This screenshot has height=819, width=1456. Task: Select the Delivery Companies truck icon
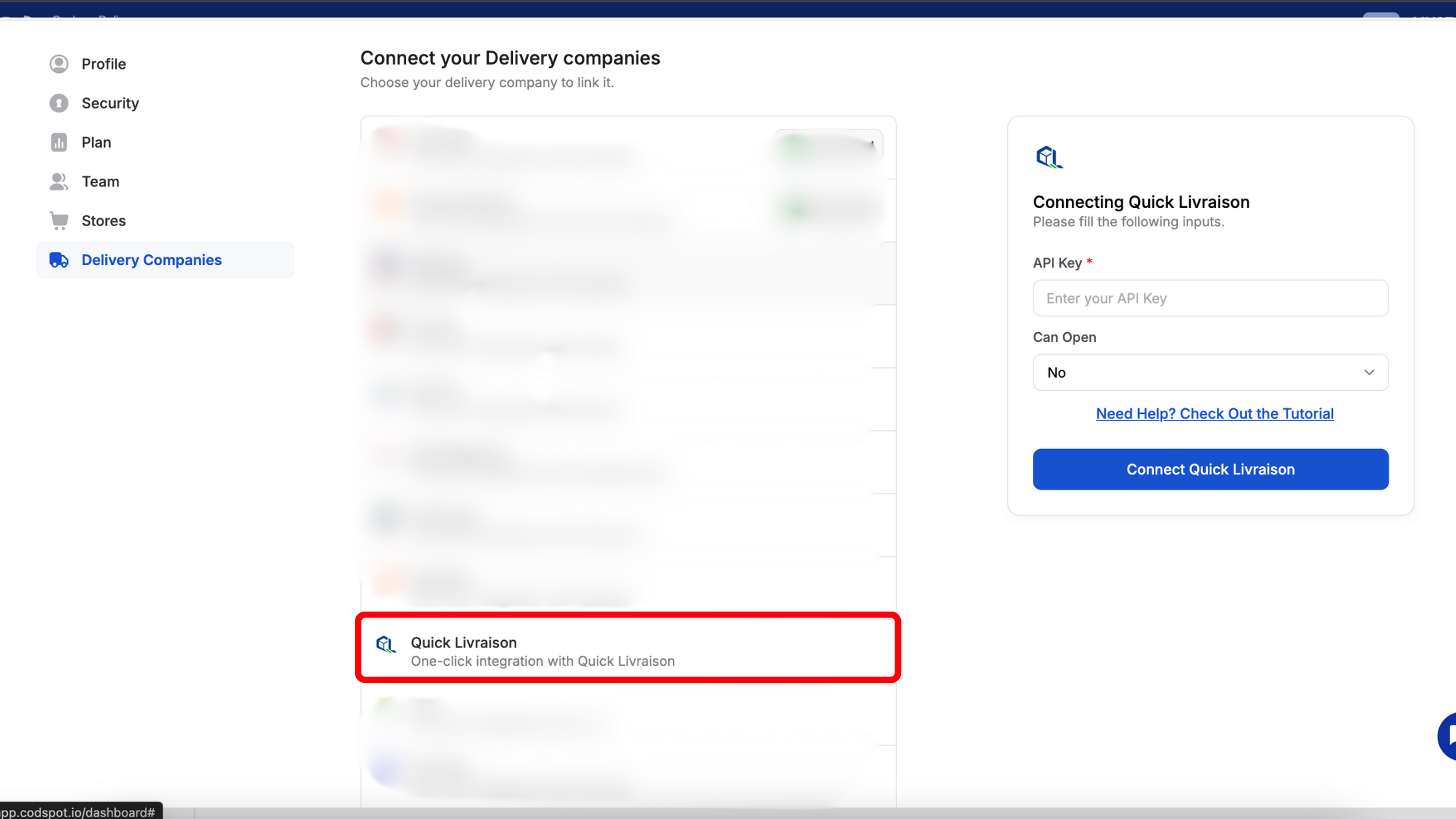pyautogui.click(x=59, y=259)
